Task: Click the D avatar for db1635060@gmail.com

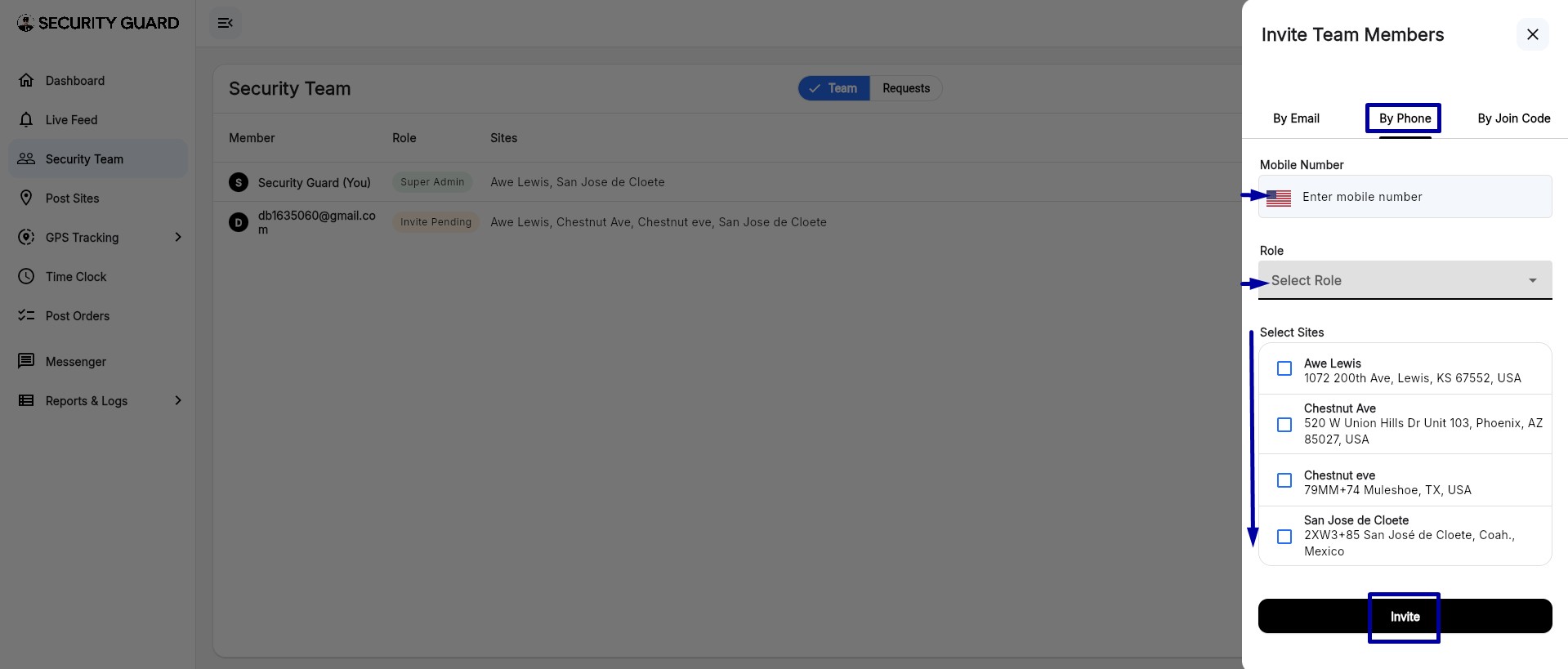Action: point(239,222)
